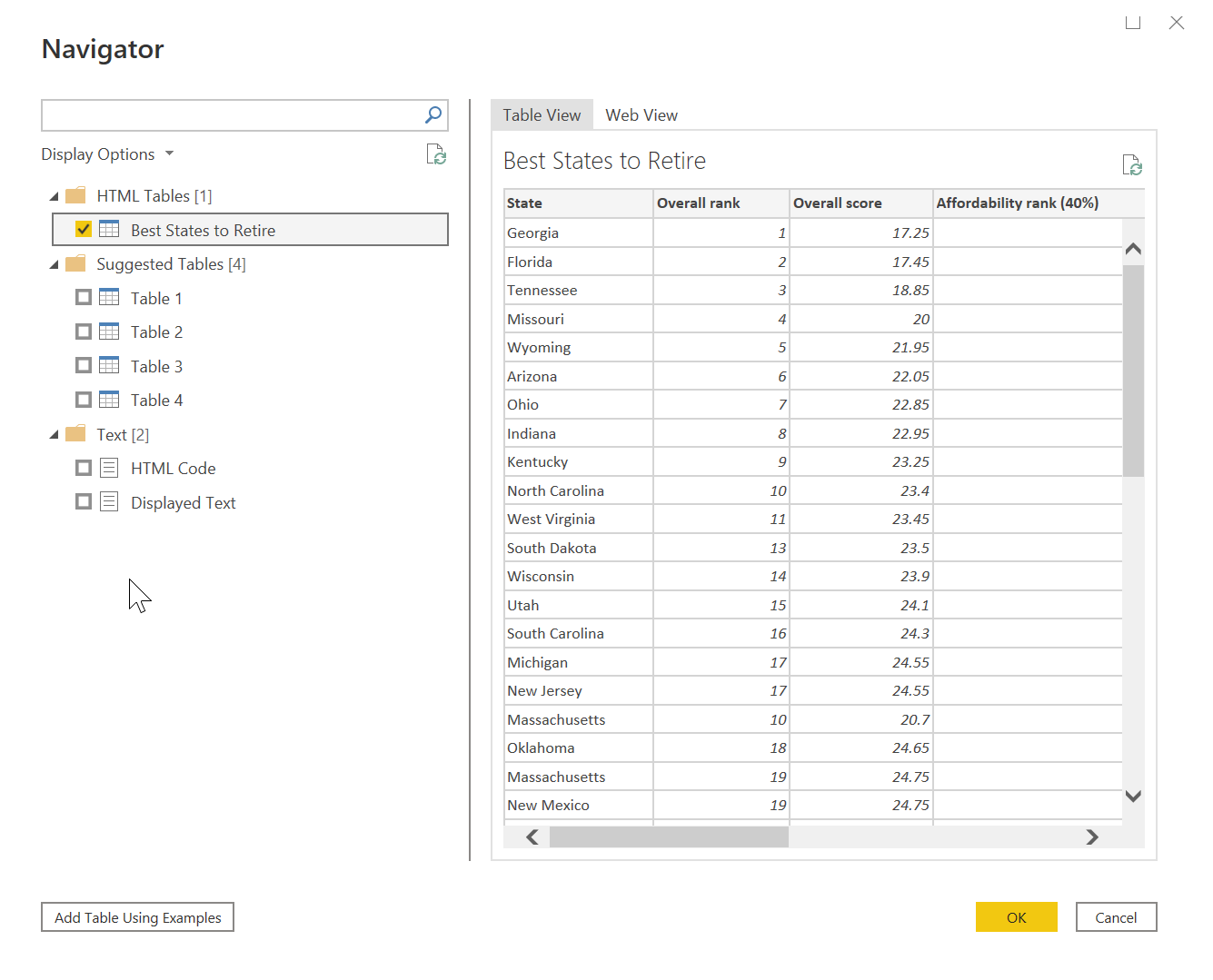Screen dimensions: 1213x980
Task: Click the search magnifier icon
Action: (433, 114)
